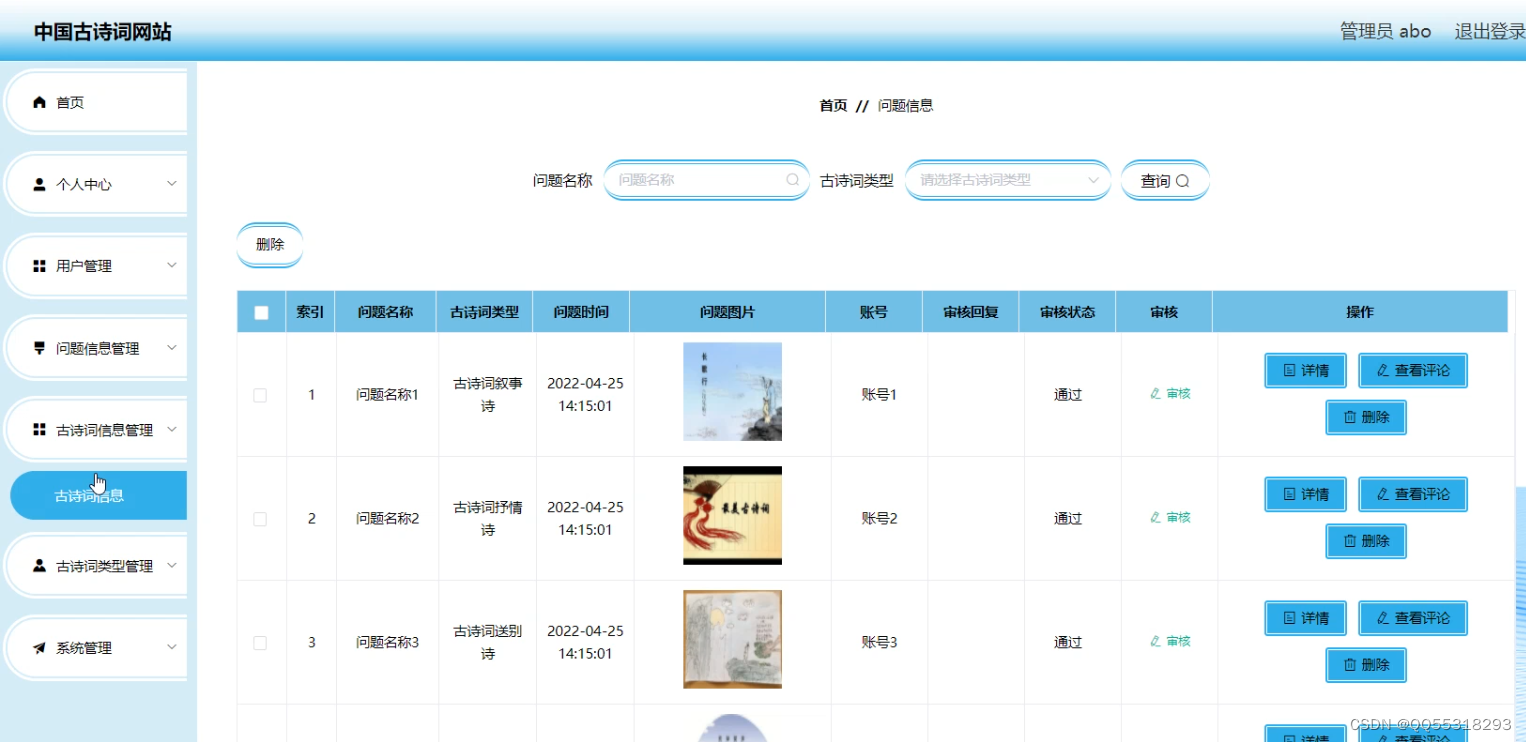Screen dimensions: 1526x742
Task: Click the paper plane icon beside 系统管理
Action: [40, 648]
